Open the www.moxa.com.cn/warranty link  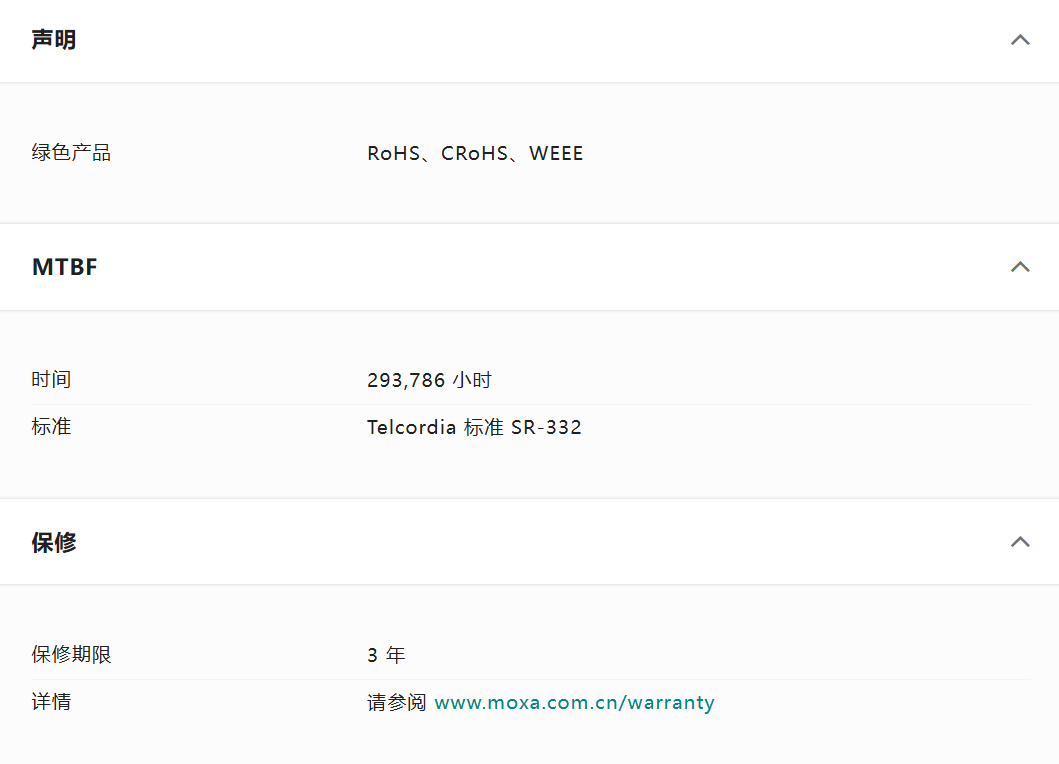coord(574,702)
